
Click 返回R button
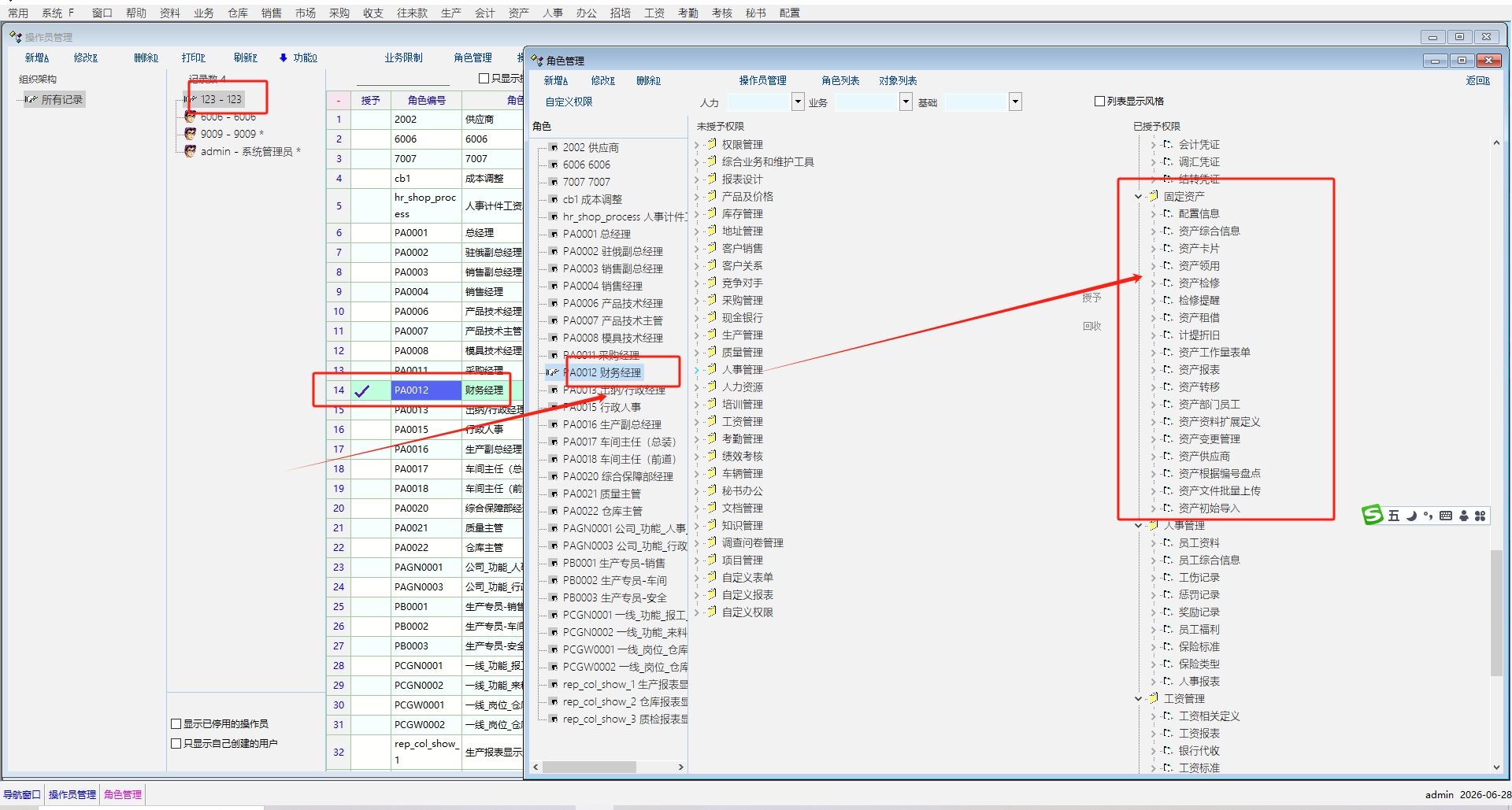point(1478,80)
